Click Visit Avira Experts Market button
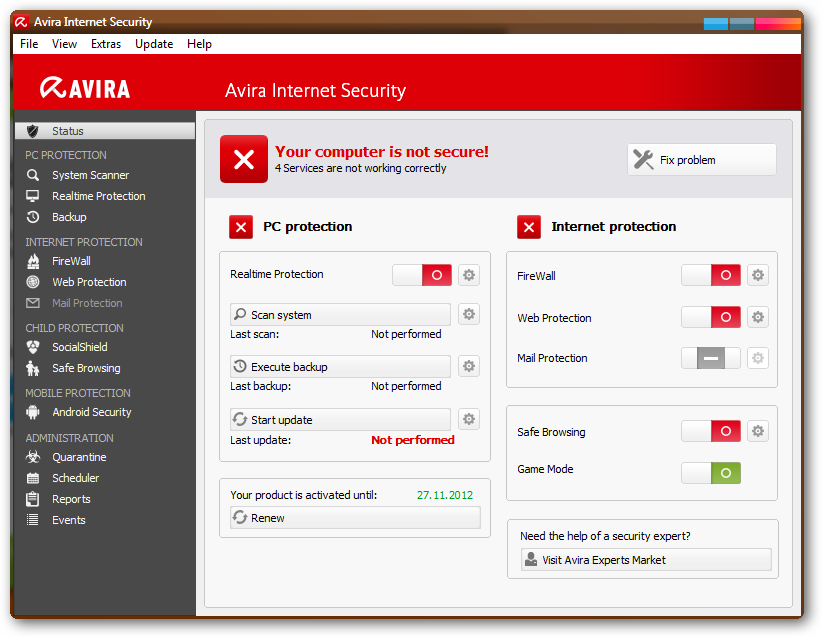 point(646,559)
